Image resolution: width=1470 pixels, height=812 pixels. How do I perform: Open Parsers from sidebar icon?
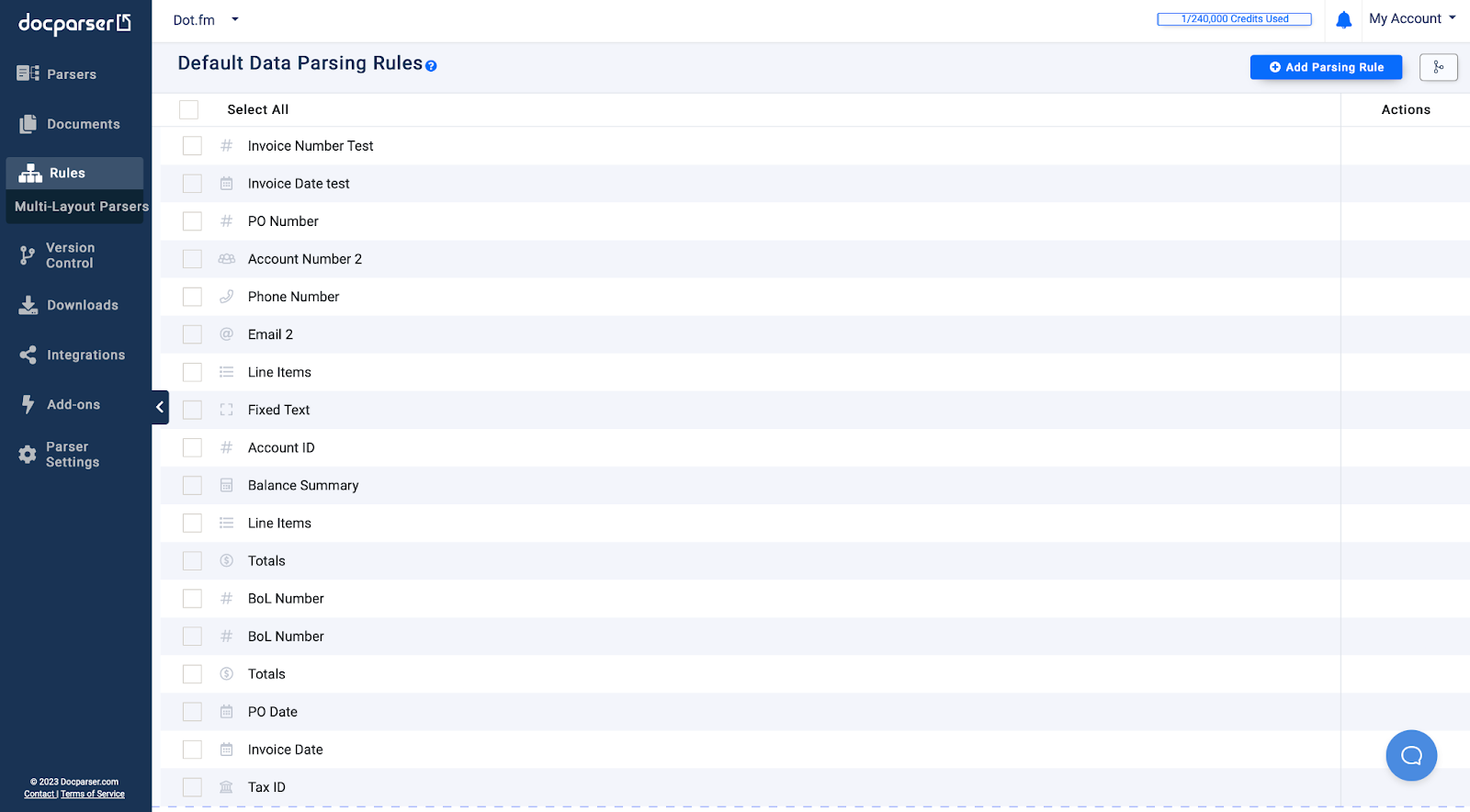28,73
